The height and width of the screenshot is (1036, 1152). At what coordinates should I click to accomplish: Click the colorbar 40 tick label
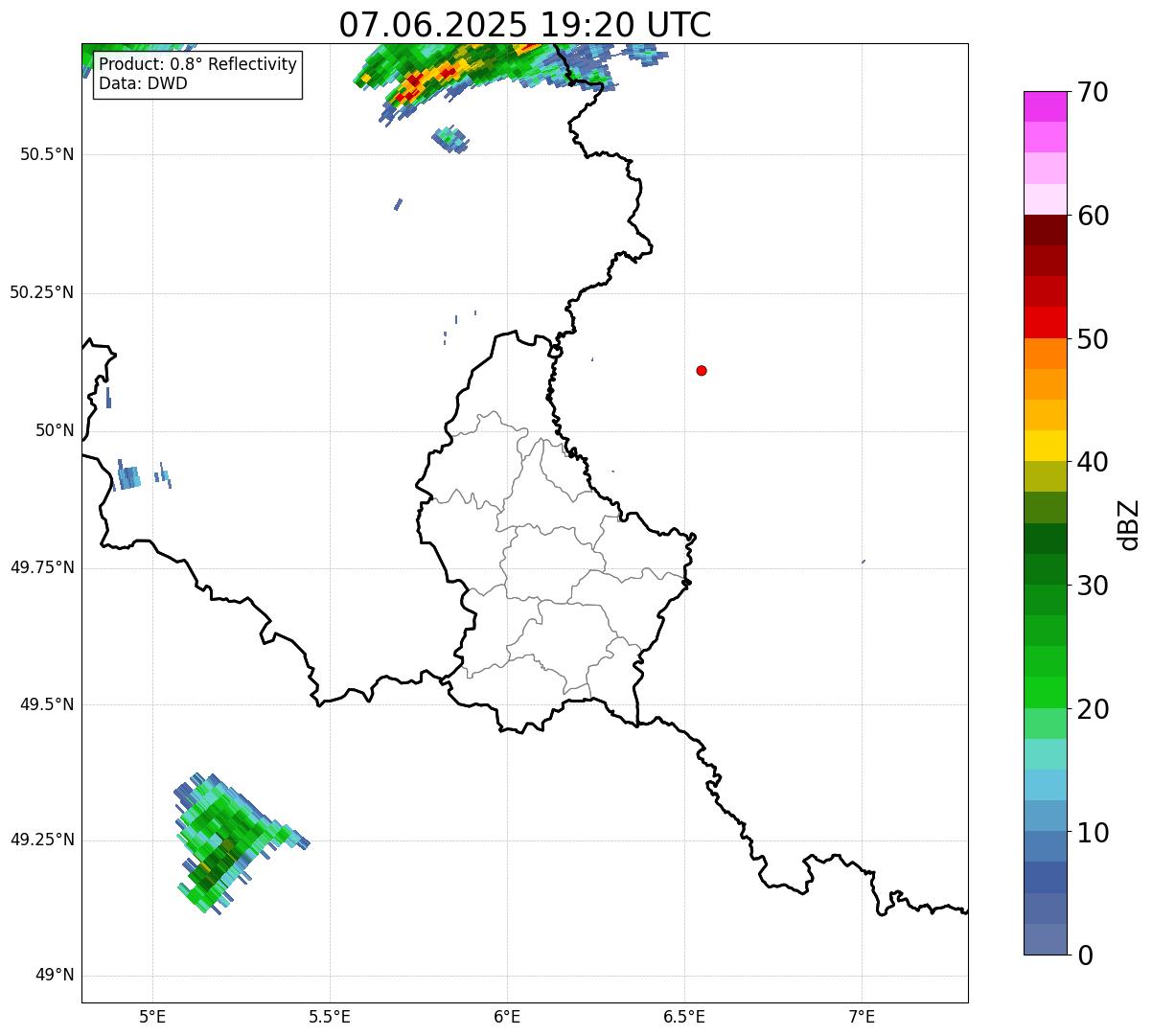coord(1092,462)
